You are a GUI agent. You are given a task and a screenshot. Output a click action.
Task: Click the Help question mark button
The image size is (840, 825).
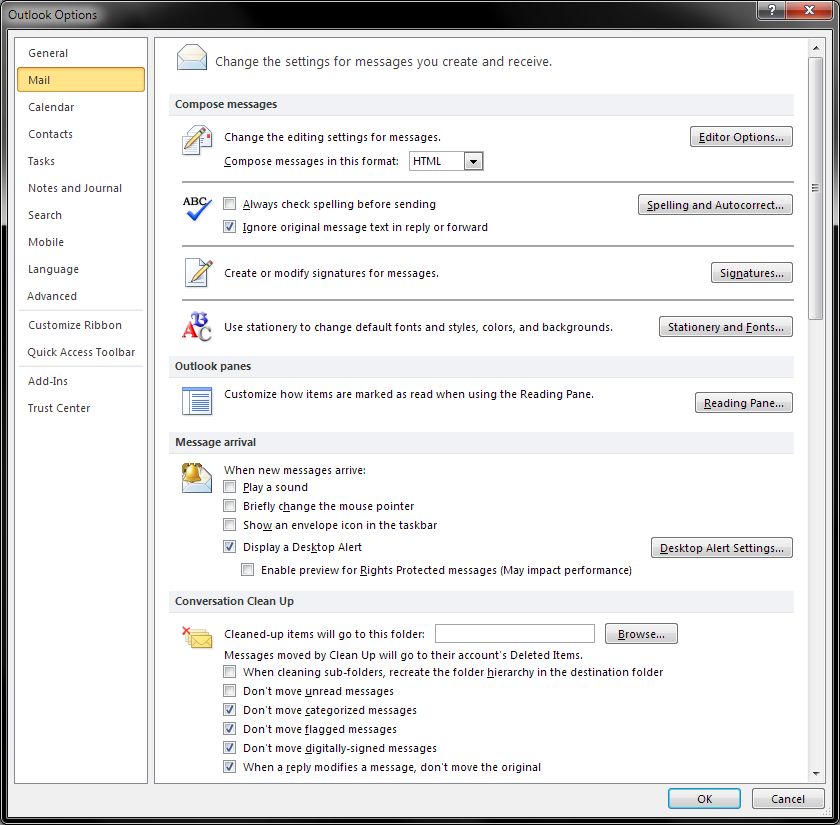[771, 10]
